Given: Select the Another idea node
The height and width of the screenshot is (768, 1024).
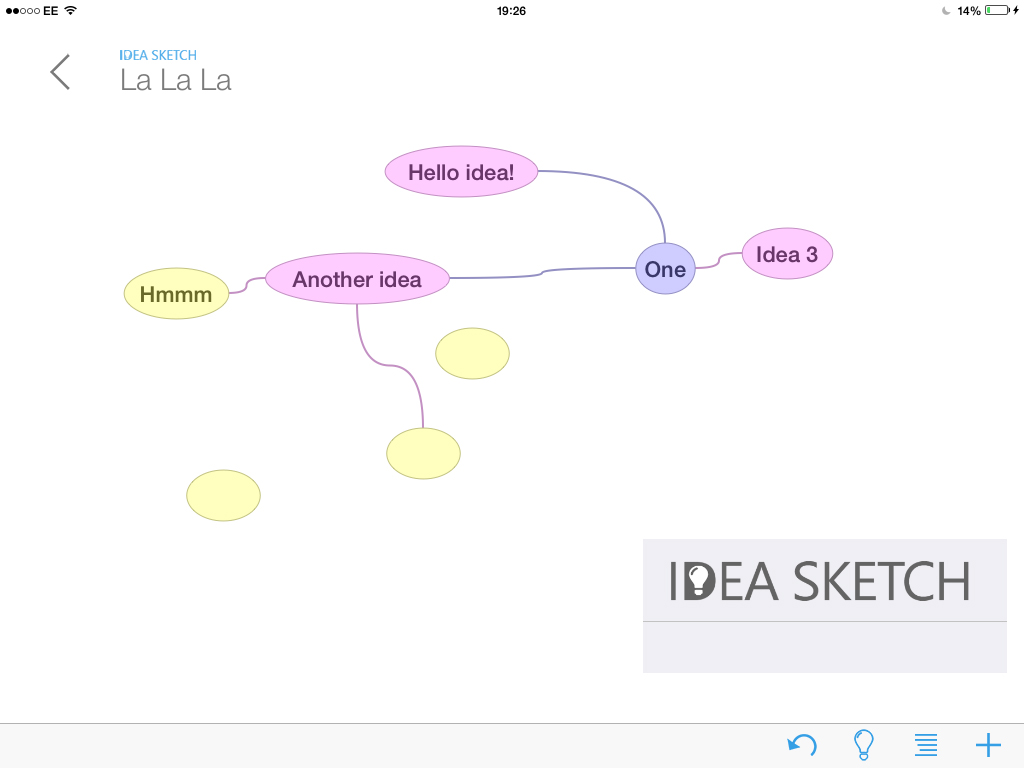Looking at the screenshot, I should coord(357,279).
